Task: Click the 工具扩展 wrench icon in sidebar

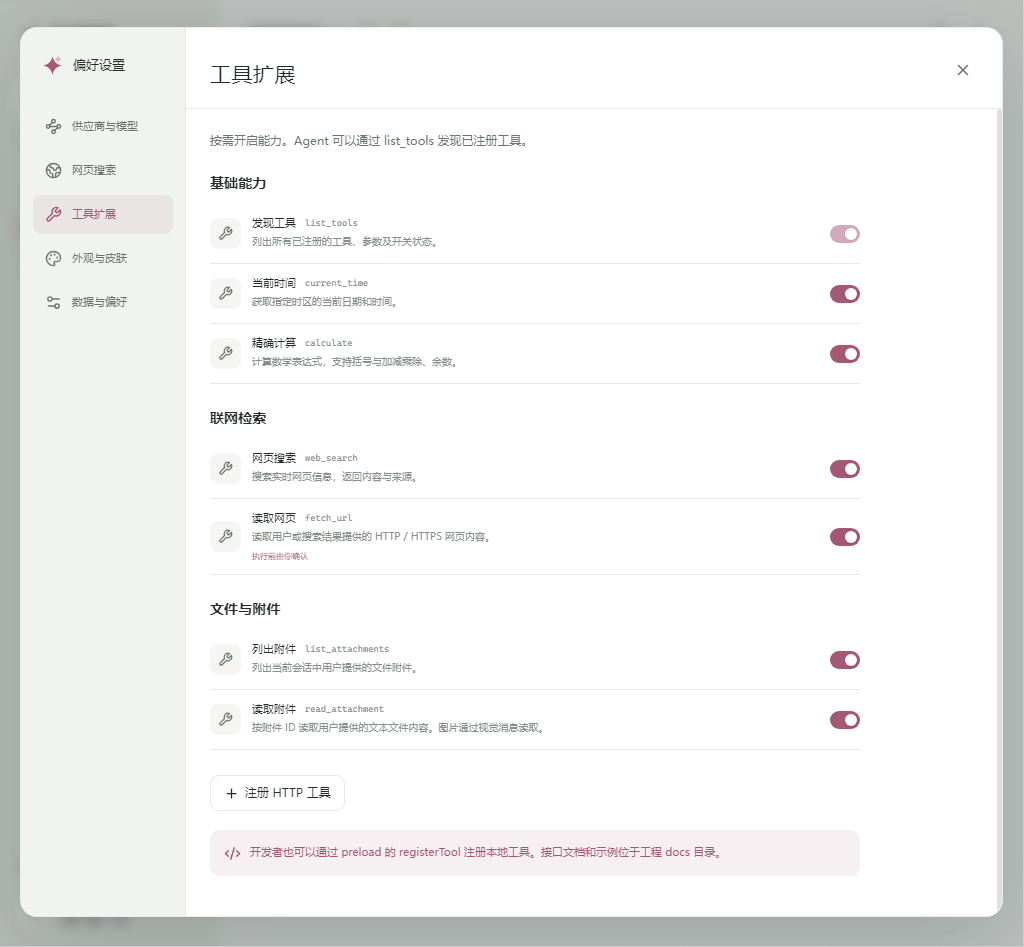Action: coord(54,214)
